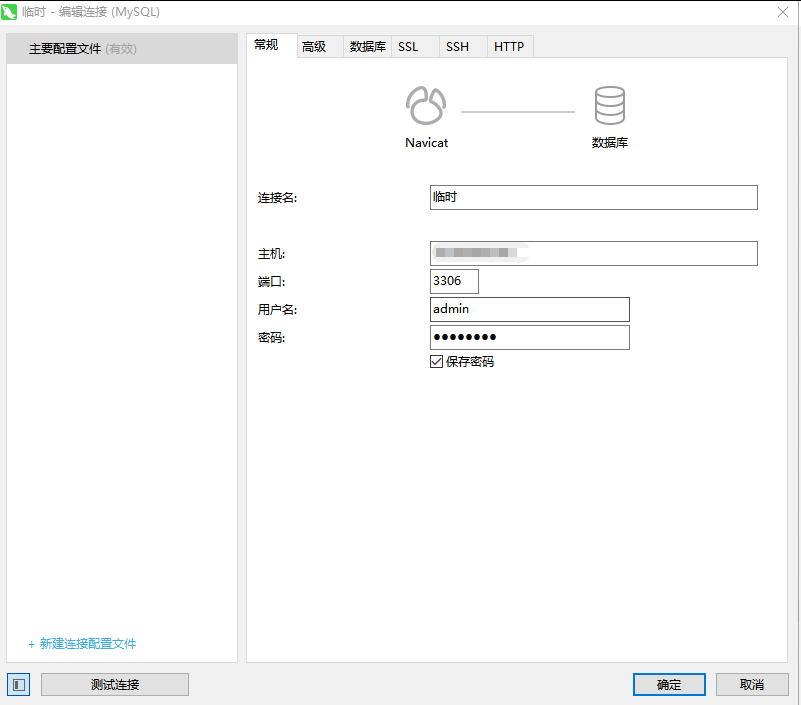Switch to the SSH tab
801x705 pixels.
463,46
